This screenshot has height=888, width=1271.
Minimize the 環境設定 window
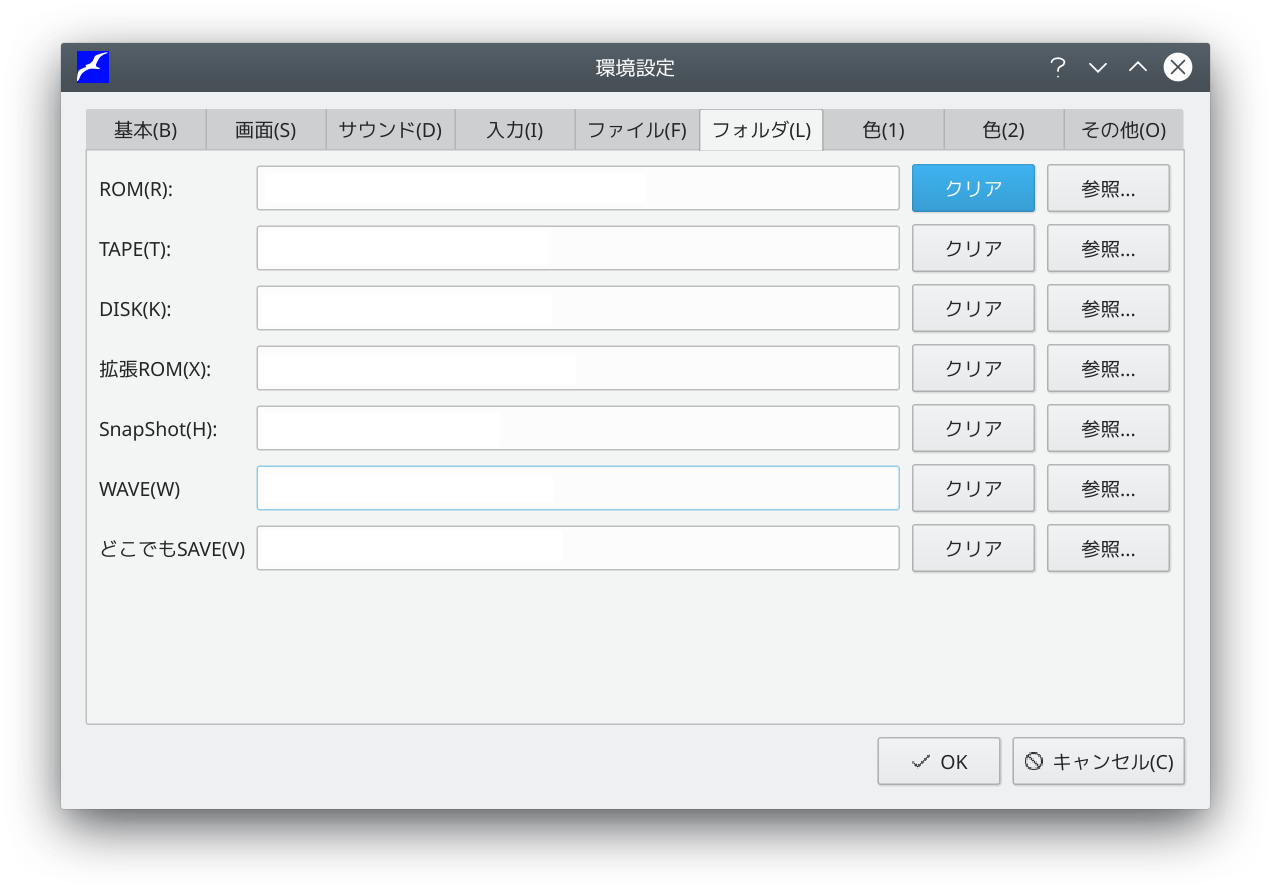[1098, 67]
